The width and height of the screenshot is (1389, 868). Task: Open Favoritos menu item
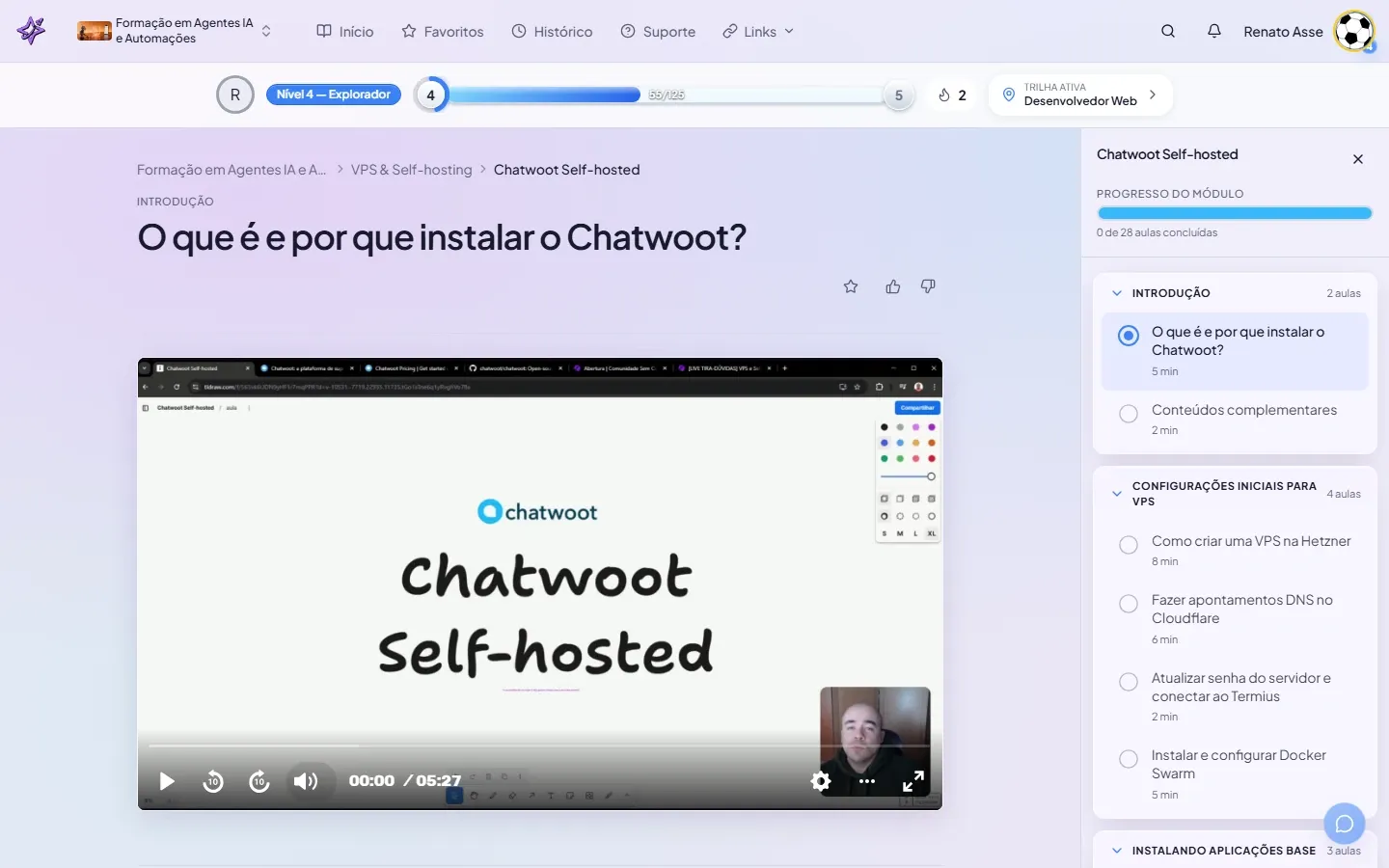click(x=443, y=31)
